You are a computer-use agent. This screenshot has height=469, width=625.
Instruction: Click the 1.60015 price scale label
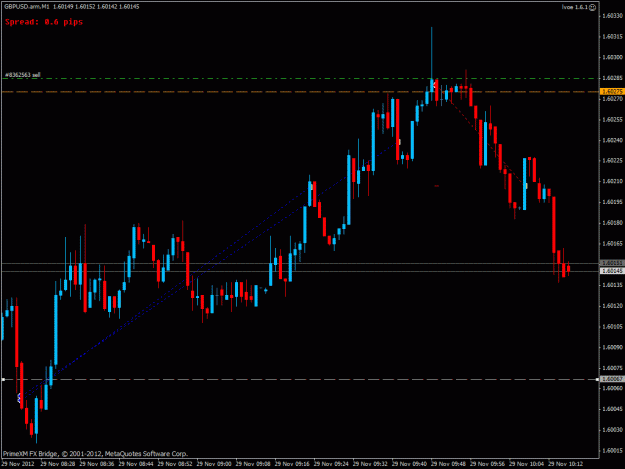coord(613,451)
